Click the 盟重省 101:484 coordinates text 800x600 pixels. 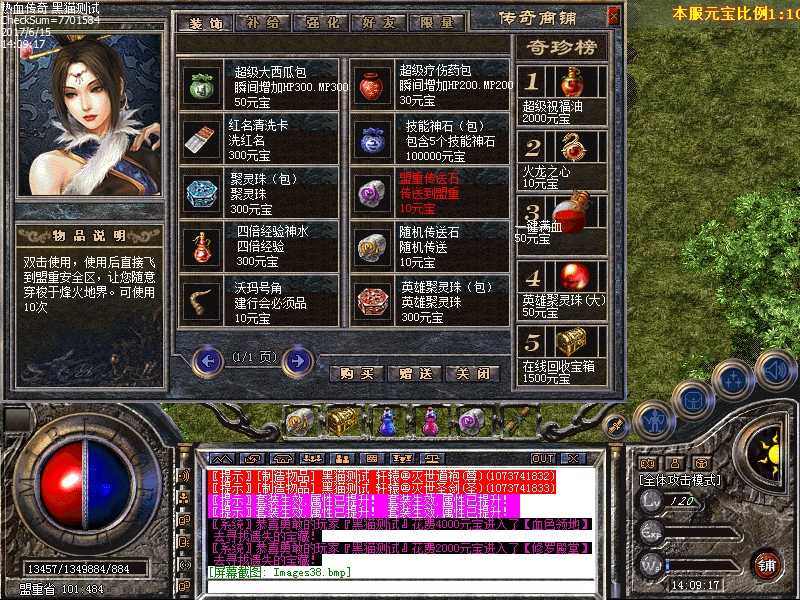(62, 589)
